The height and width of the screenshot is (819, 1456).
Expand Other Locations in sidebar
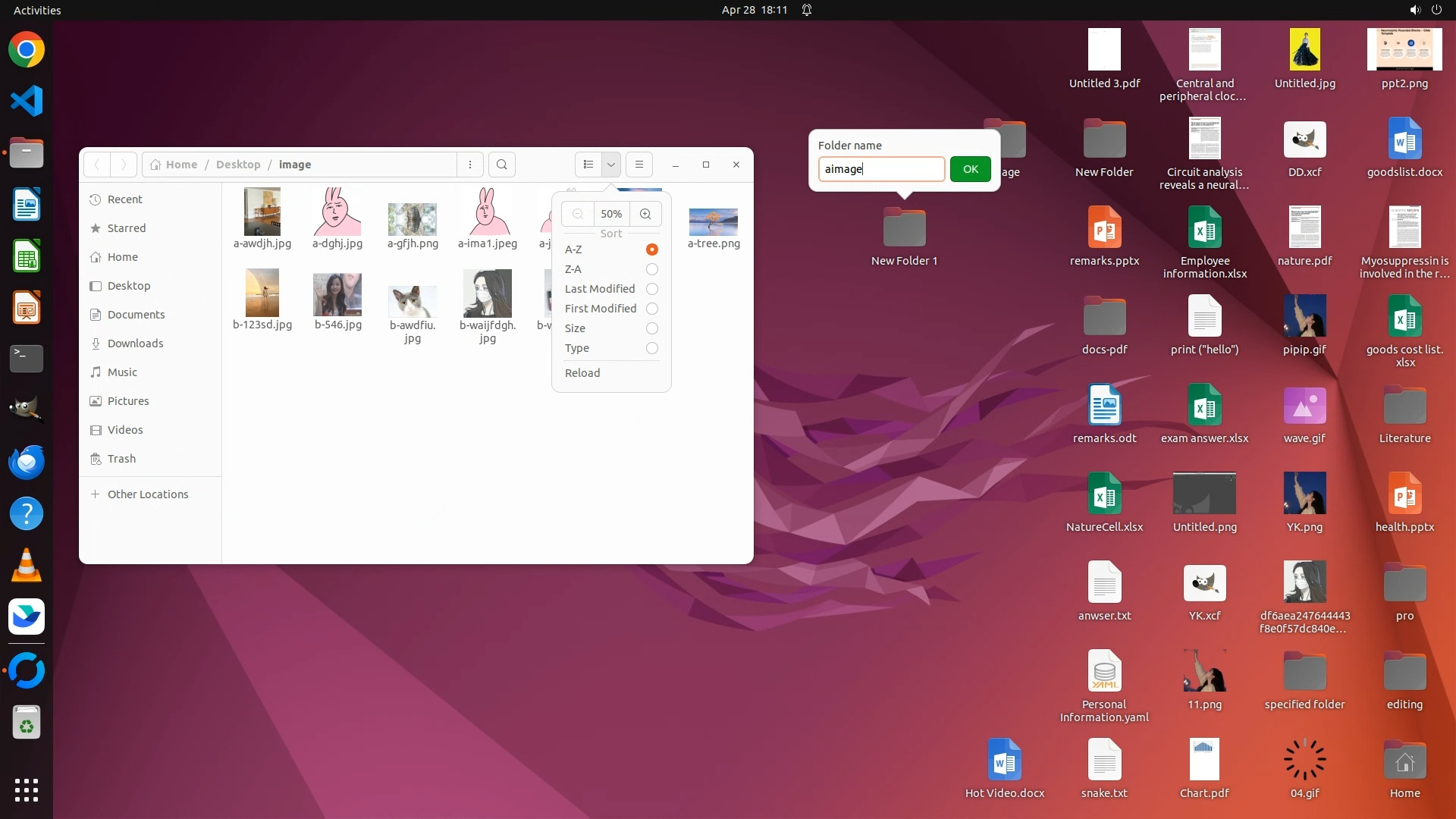coord(148,494)
